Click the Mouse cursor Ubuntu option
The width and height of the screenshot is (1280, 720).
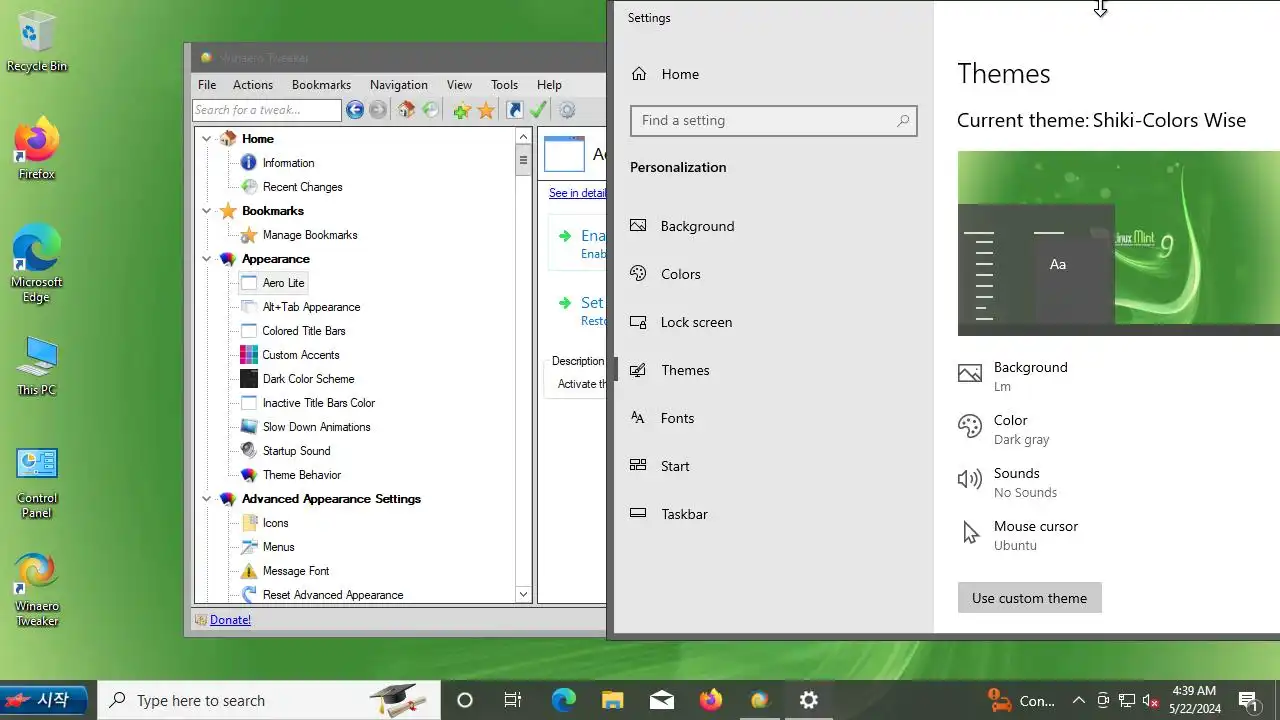pyautogui.click(x=1018, y=535)
